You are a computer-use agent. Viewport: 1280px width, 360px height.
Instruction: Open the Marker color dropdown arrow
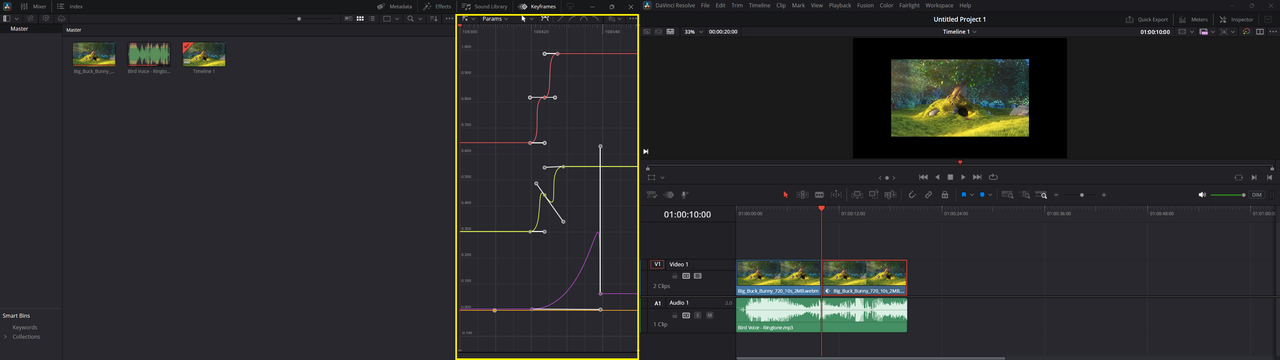[991, 195]
